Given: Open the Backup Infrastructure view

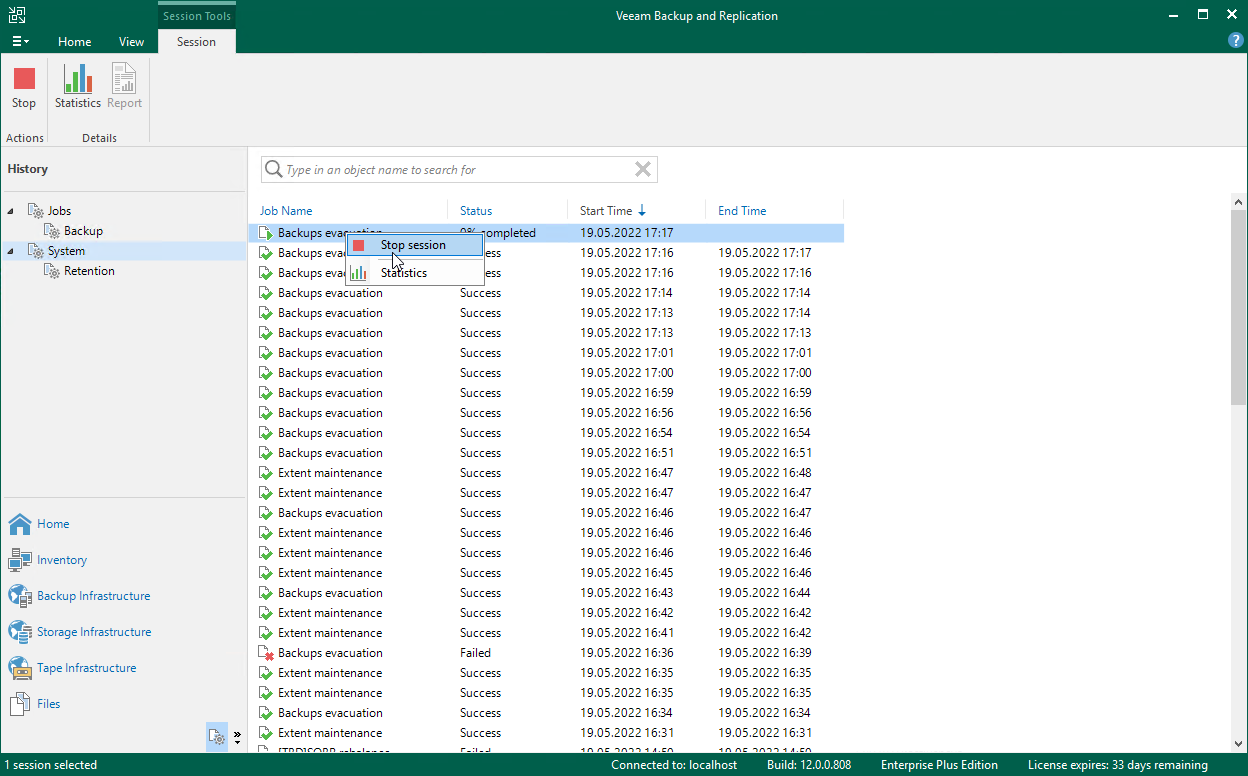Looking at the screenshot, I should click(93, 596).
